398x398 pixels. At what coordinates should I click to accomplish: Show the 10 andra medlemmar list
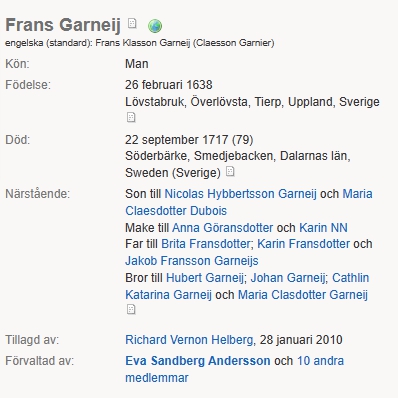pyautogui.click(x=234, y=369)
